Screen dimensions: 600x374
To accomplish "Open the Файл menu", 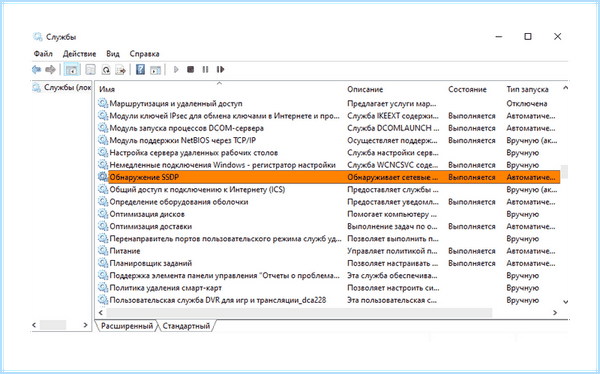I will 43,54.
